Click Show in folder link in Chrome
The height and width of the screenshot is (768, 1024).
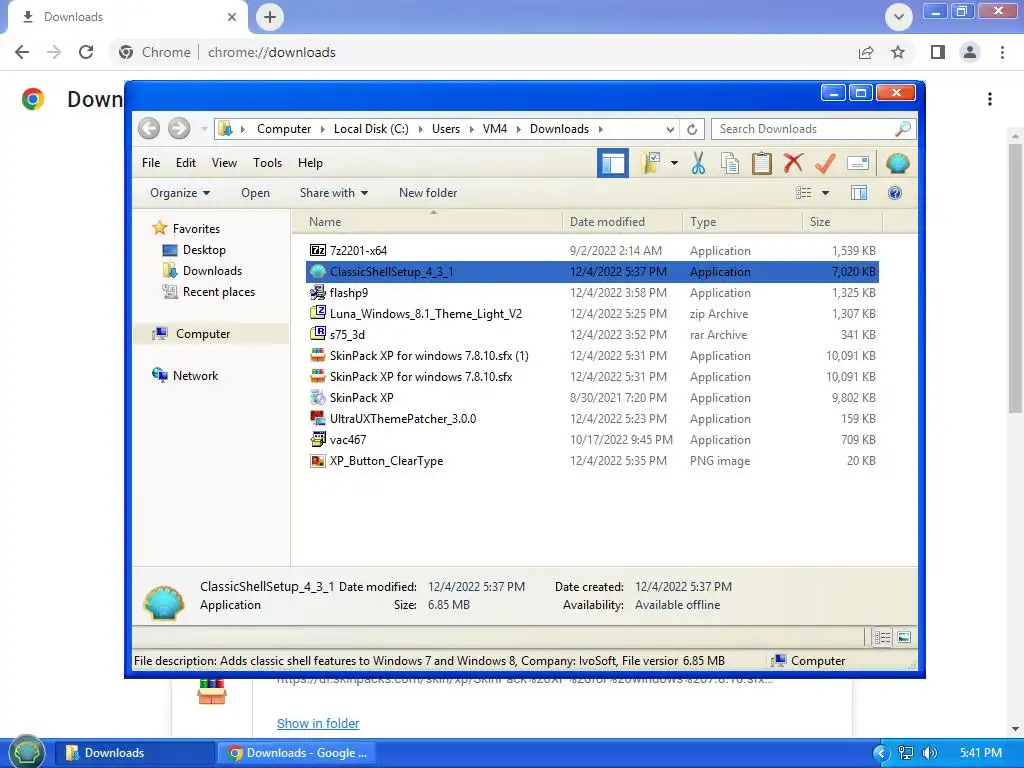coord(318,724)
